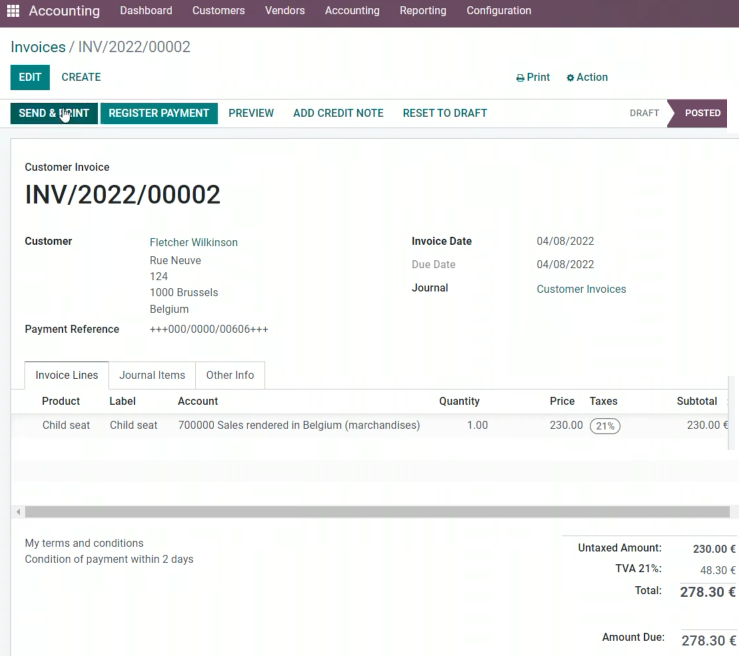Click REGISTER PAYMENT button
This screenshot has width=739, height=656.
pyautogui.click(x=159, y=114)
